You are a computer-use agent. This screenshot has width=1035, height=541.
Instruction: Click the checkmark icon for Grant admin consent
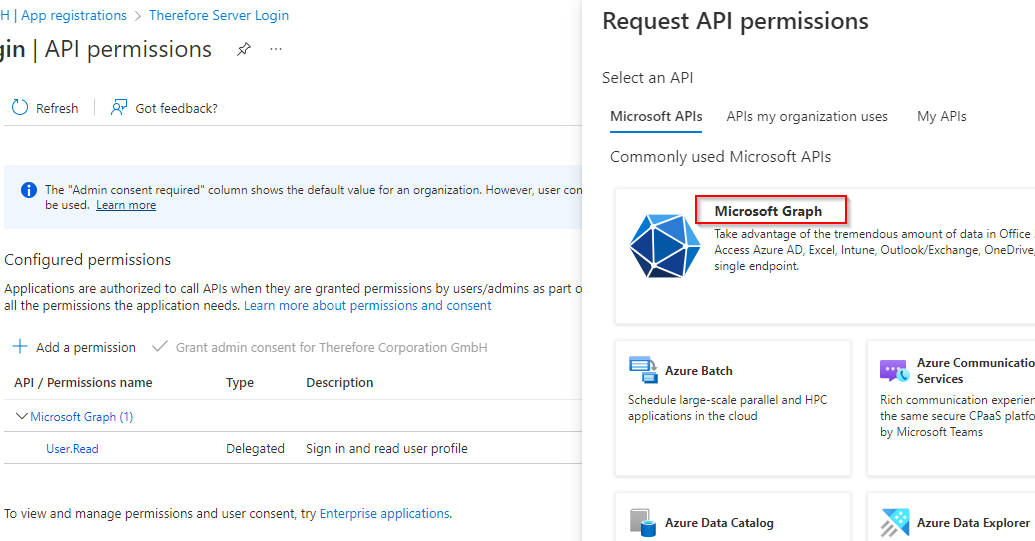coord(160,346)
